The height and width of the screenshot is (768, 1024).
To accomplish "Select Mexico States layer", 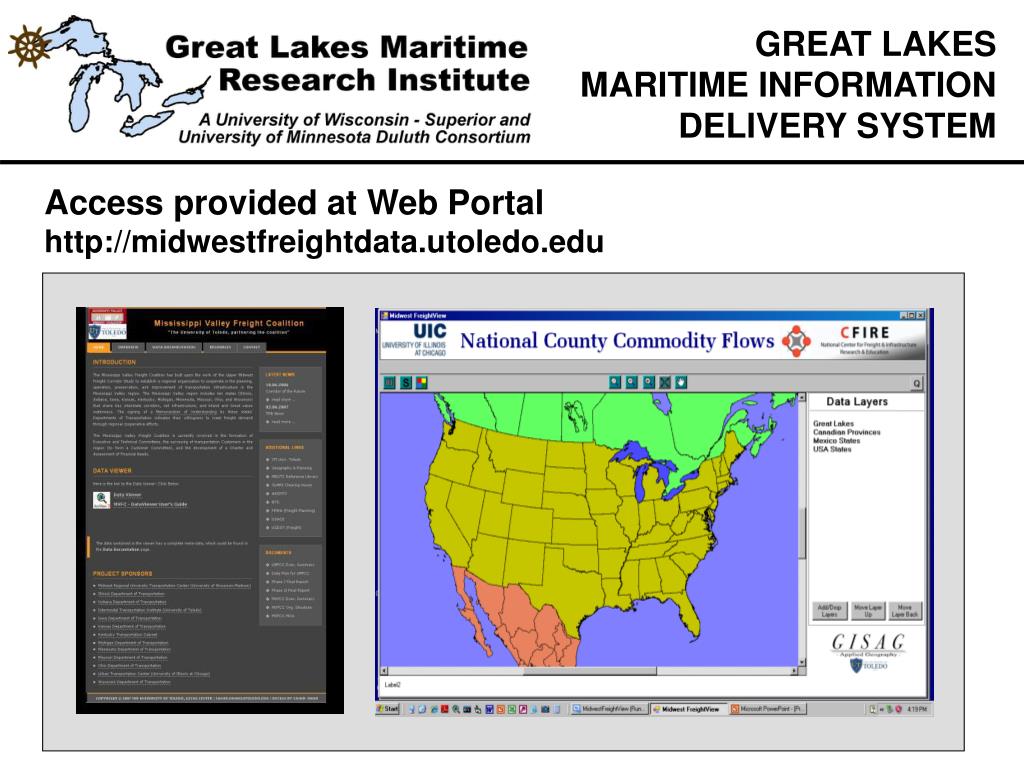I will [x=836, y=440].
